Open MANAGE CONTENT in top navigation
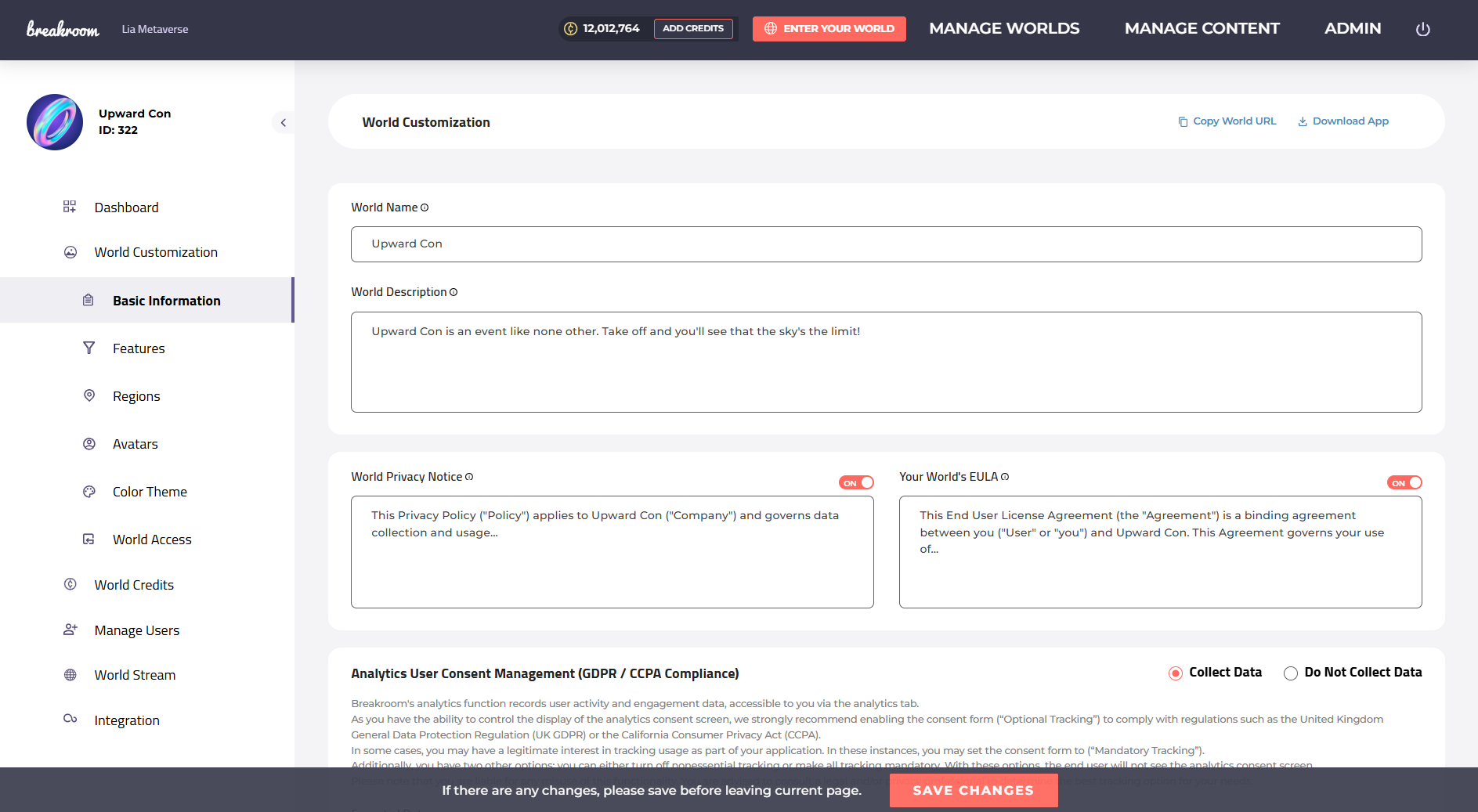The image size is (1478, 812). (1202, 29)
